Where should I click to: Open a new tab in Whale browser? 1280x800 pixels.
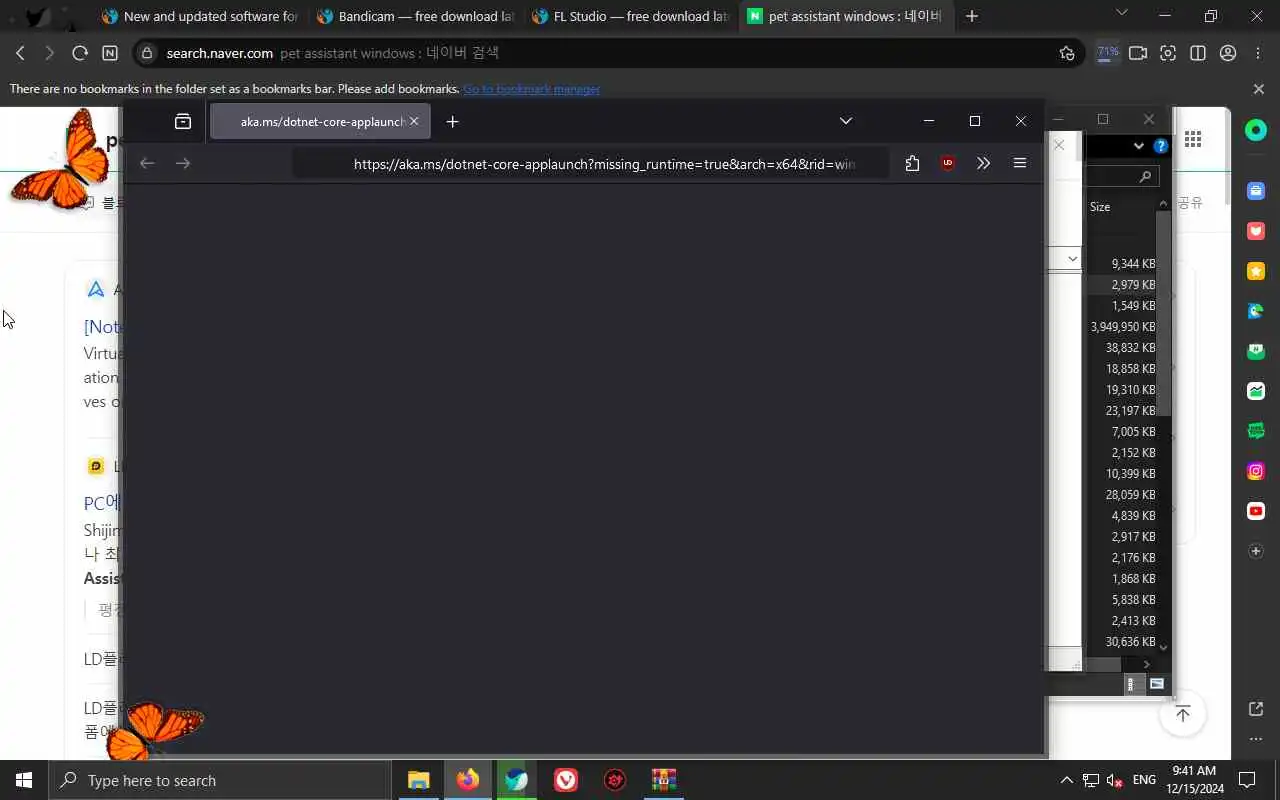[x=972, y=16]
